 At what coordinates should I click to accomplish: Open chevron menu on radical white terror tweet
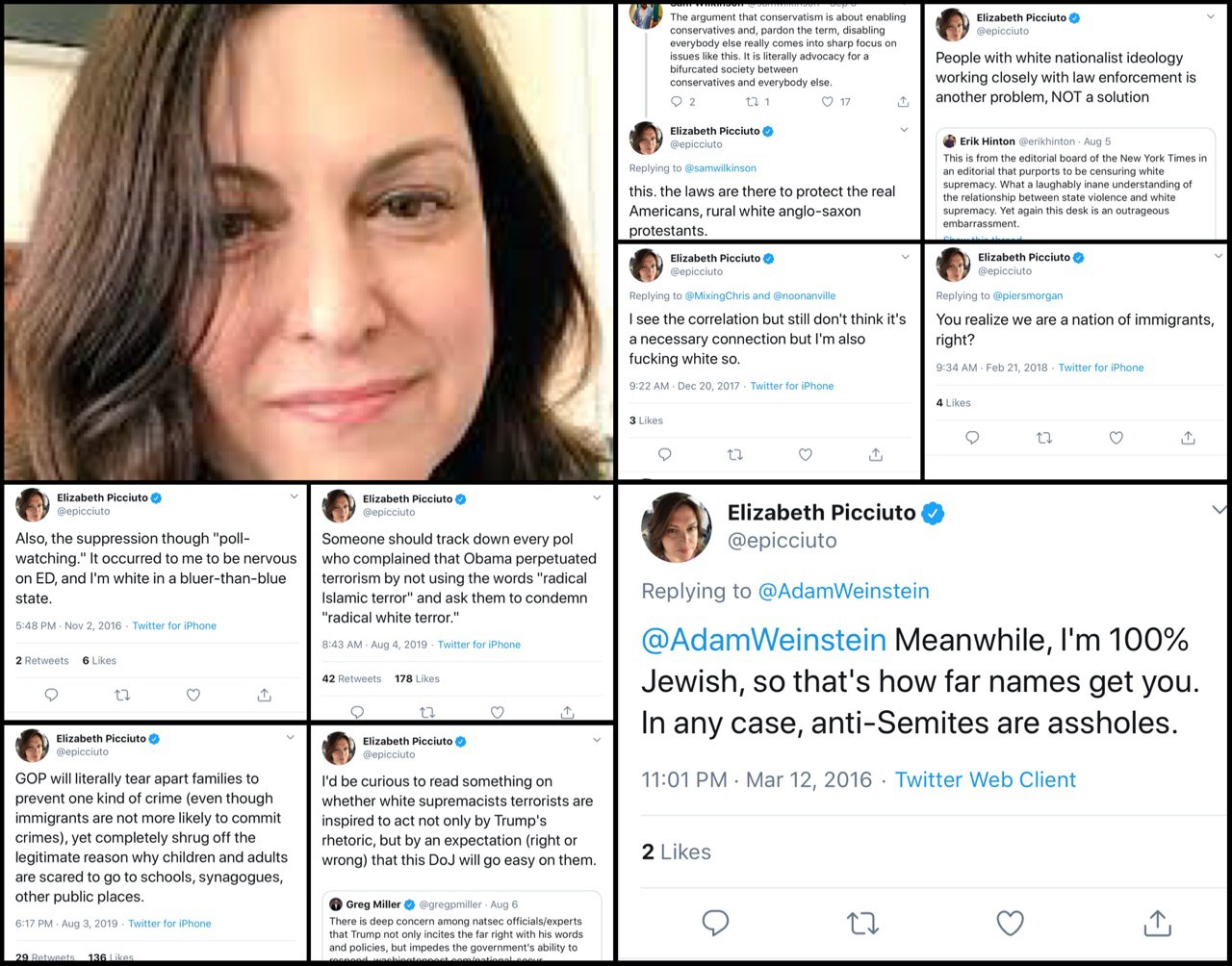[597, 497]
